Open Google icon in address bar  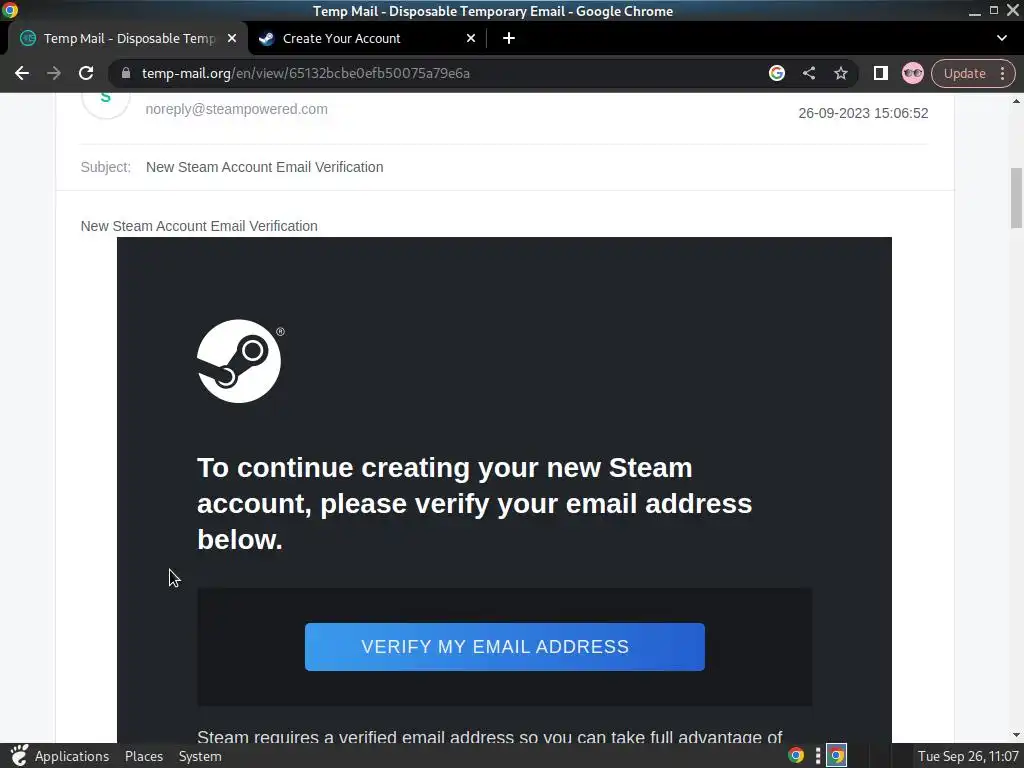(776, 73)
